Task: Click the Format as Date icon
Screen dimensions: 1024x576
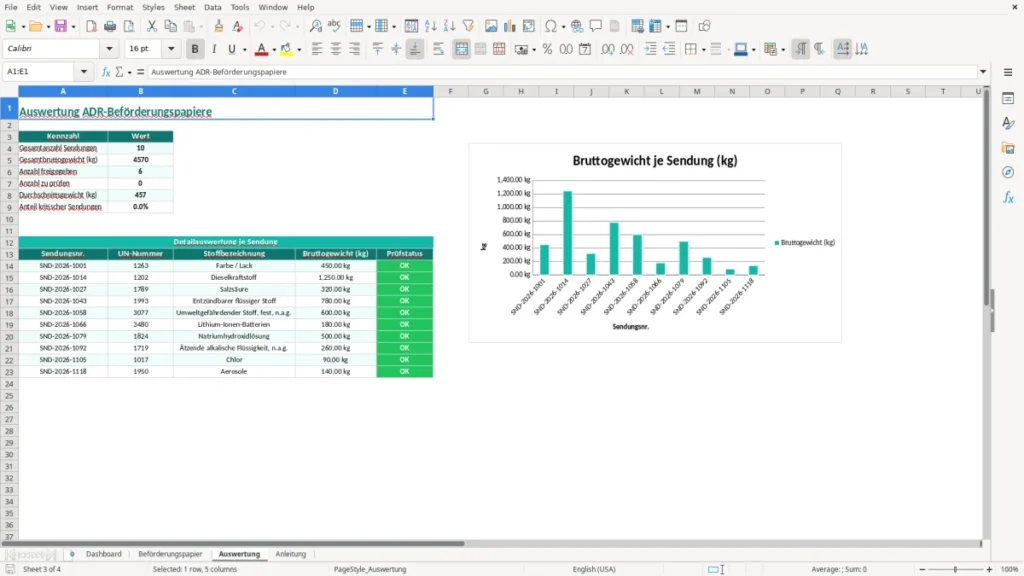Action: 585,49
